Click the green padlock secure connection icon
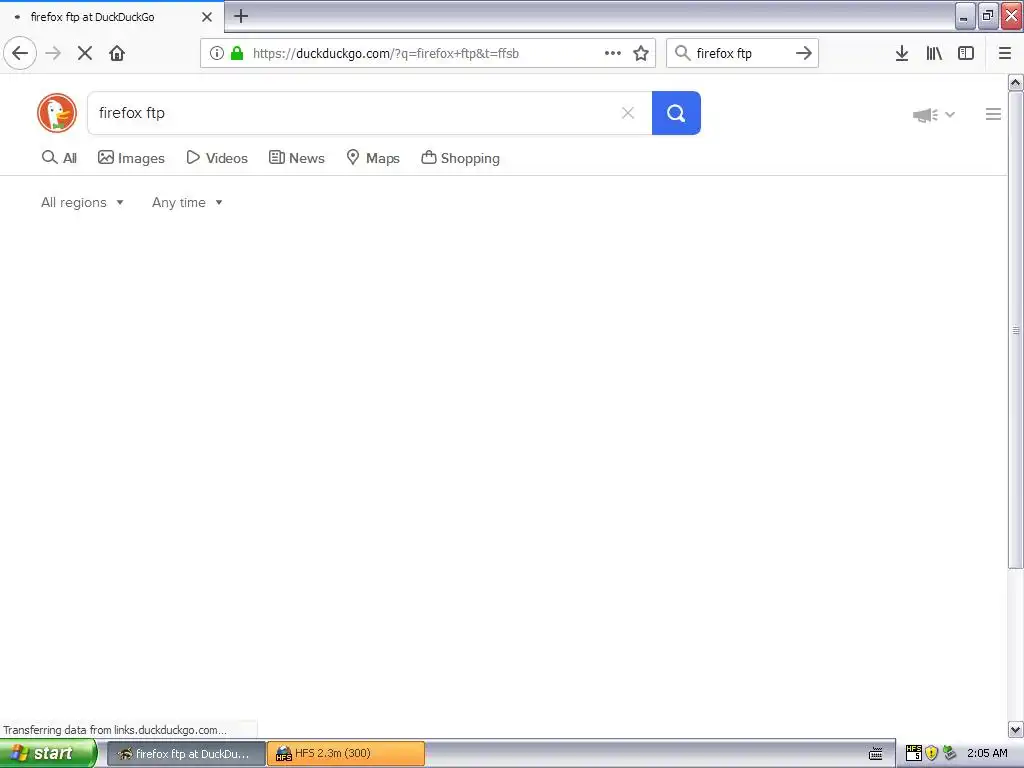 tap(237, 53)
